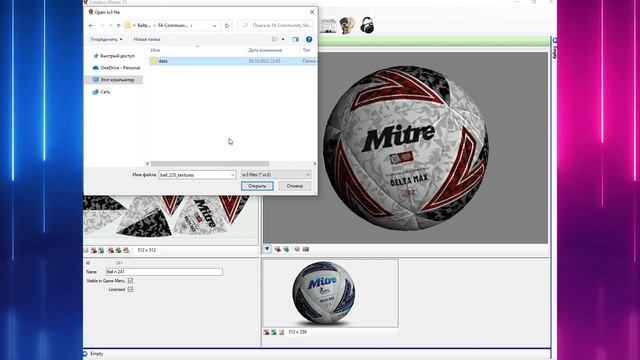Screen dimensions: 640x360
Task: Click the red icon by 512 x 256
Action: pyautogui.click(x=267, y=332)
